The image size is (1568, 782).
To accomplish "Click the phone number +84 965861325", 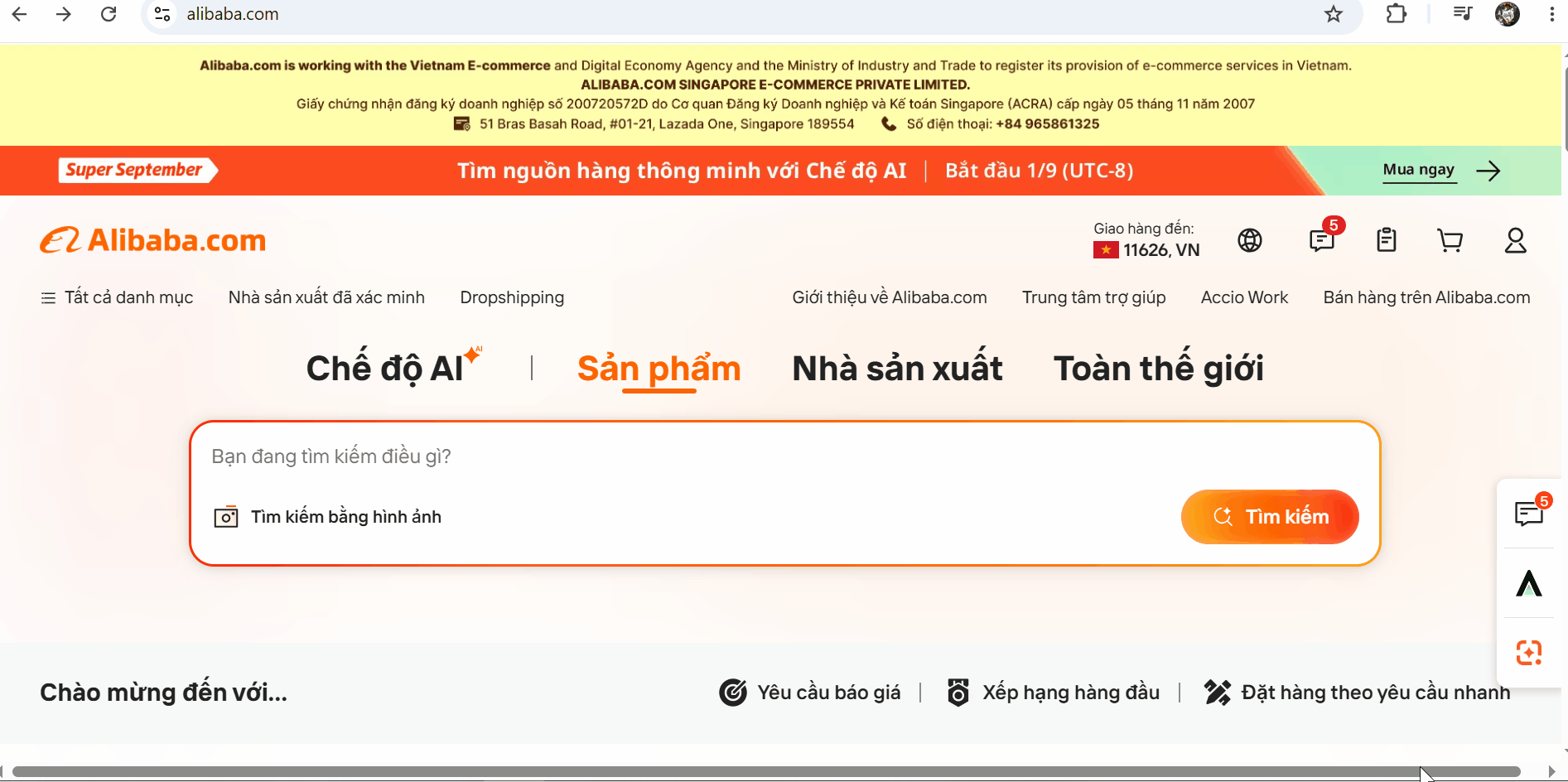I will tap(1047, 124).
